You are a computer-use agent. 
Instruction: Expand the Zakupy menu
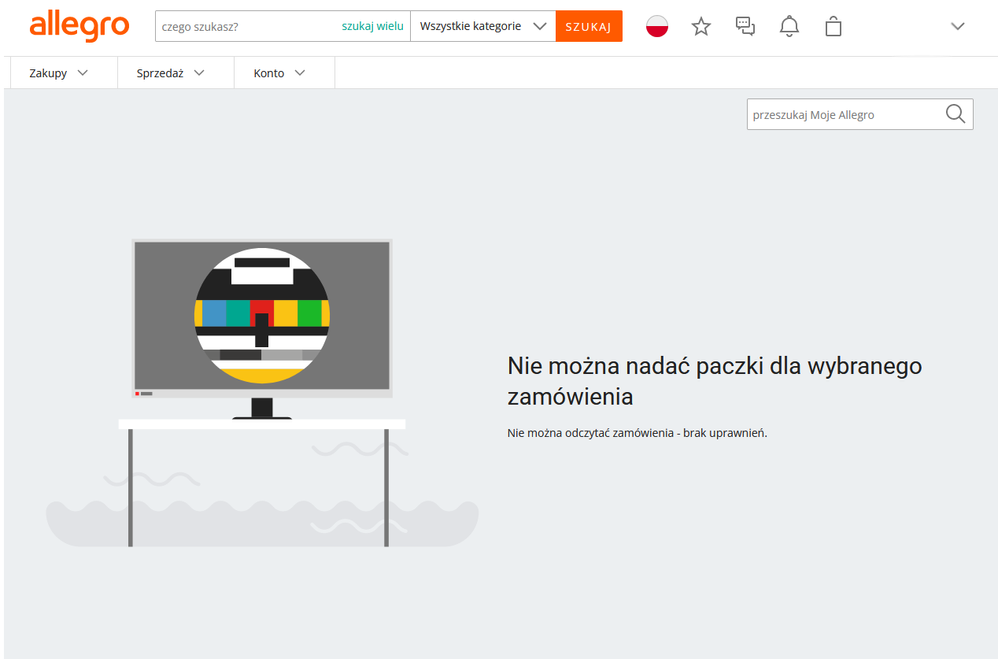click(x=59, y=73)
